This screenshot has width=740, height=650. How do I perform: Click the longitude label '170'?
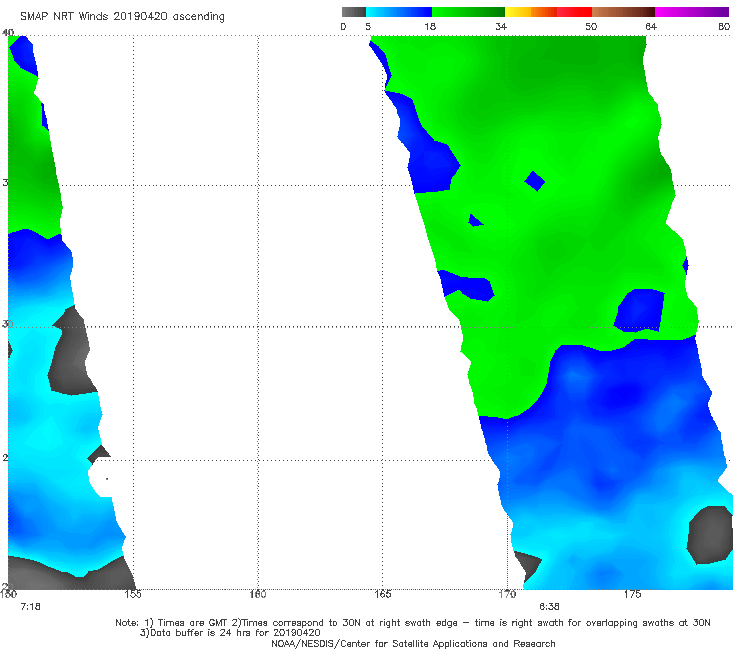507,594
